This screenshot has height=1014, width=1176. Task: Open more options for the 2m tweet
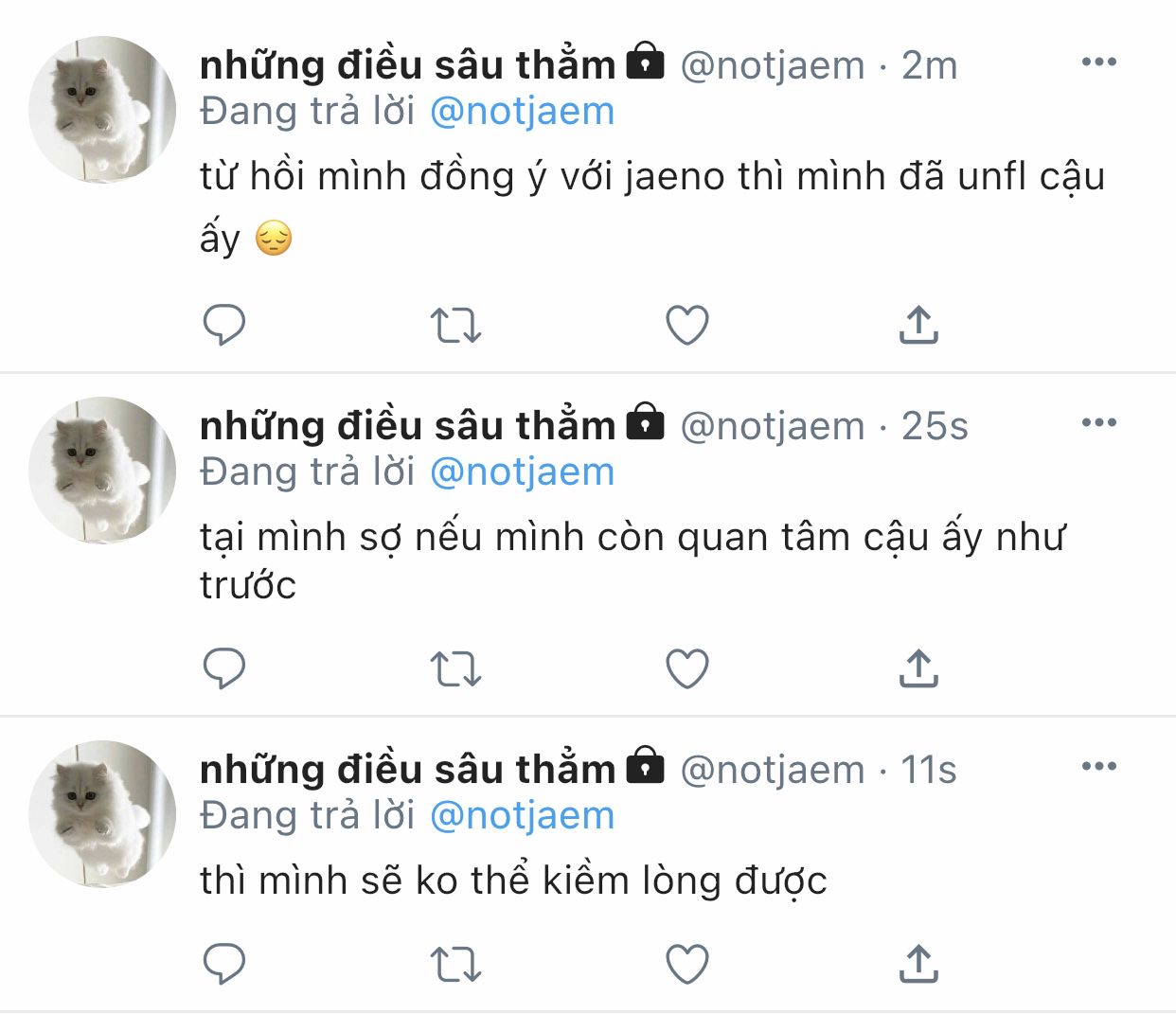click(x=1098, y=62)
